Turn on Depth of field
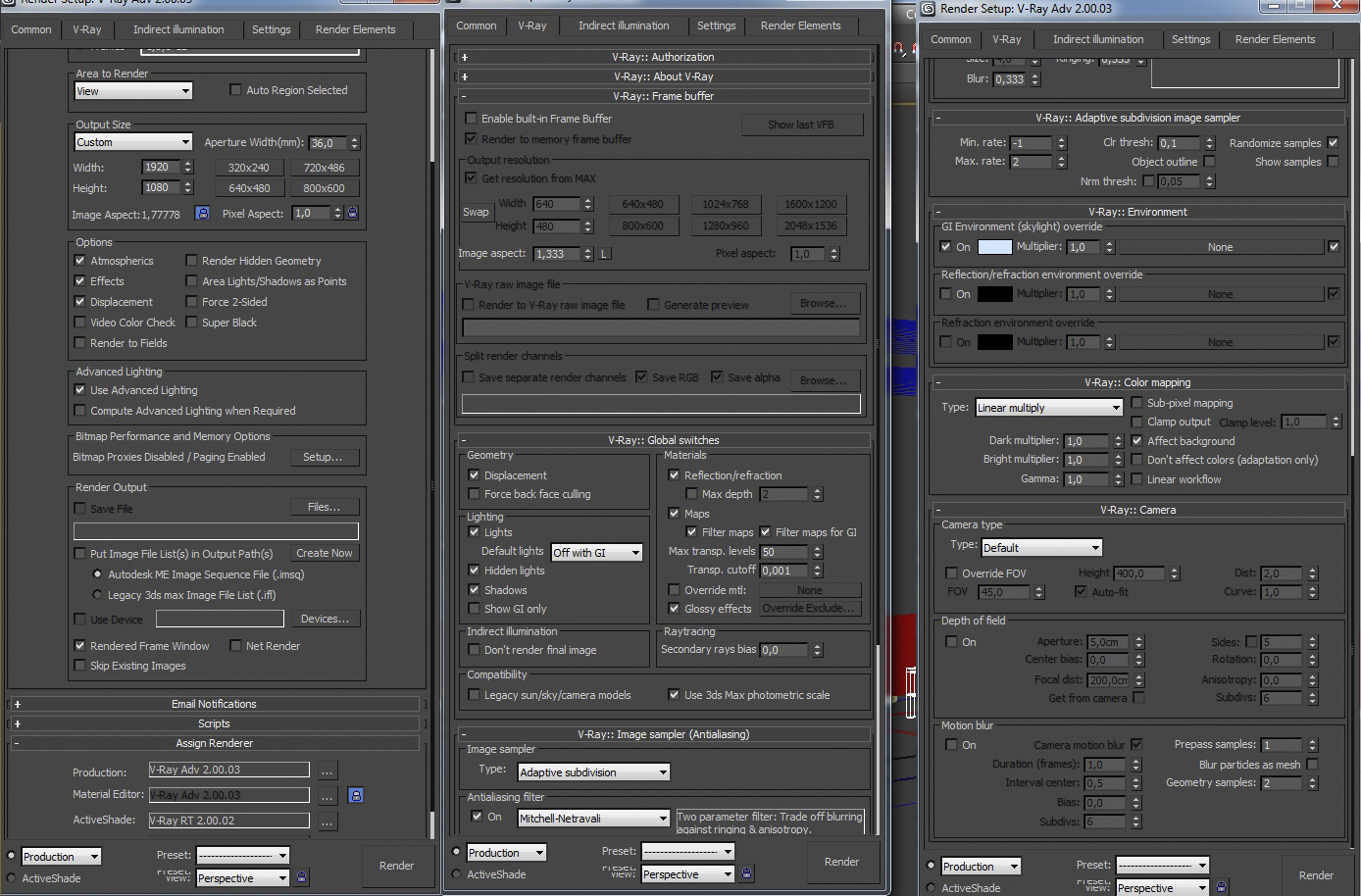1361x896 pixels. point(950,642)
